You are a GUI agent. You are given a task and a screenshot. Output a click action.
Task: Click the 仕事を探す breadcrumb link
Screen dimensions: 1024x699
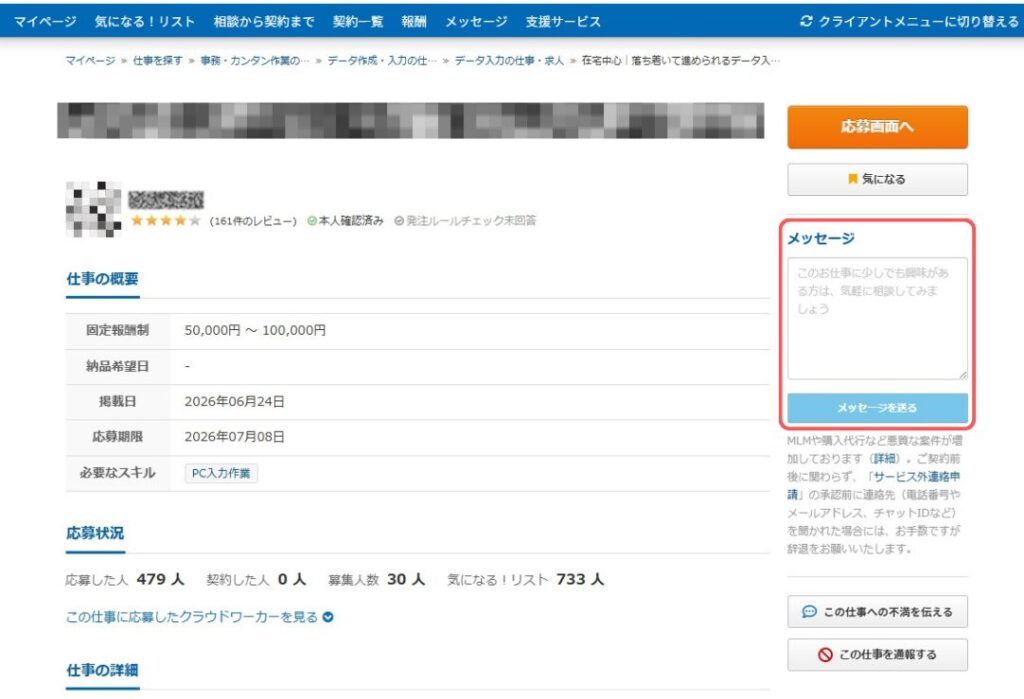[157, 60]
